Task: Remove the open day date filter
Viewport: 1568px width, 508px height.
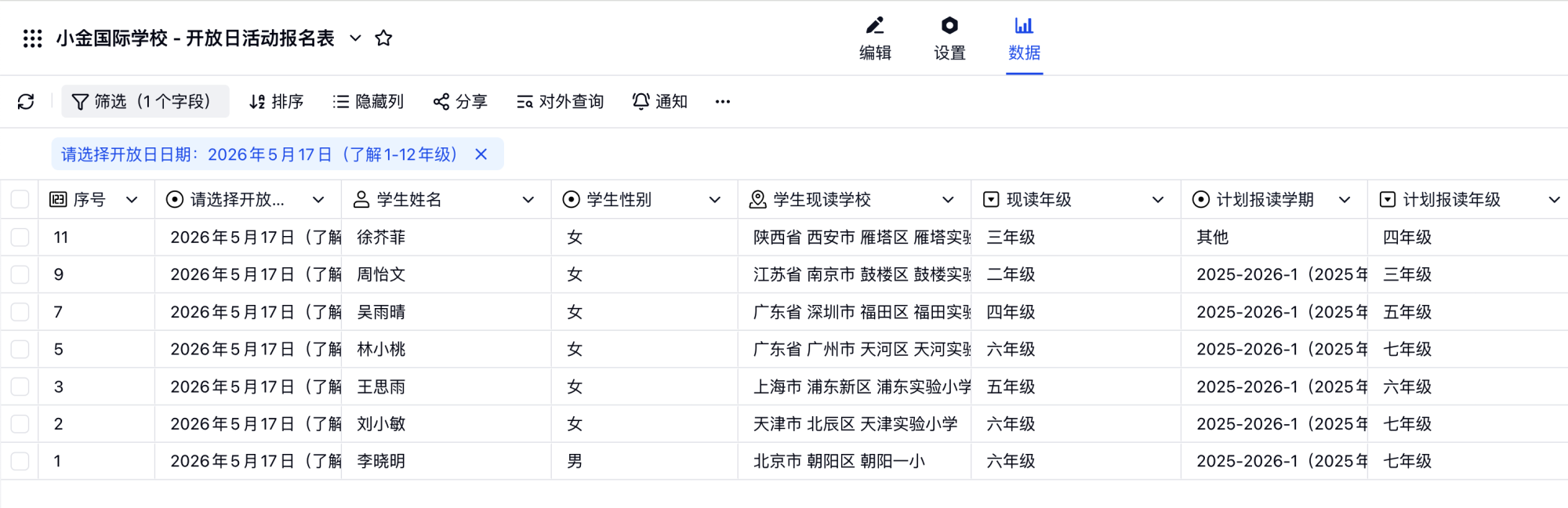Action: pos(481,154)
